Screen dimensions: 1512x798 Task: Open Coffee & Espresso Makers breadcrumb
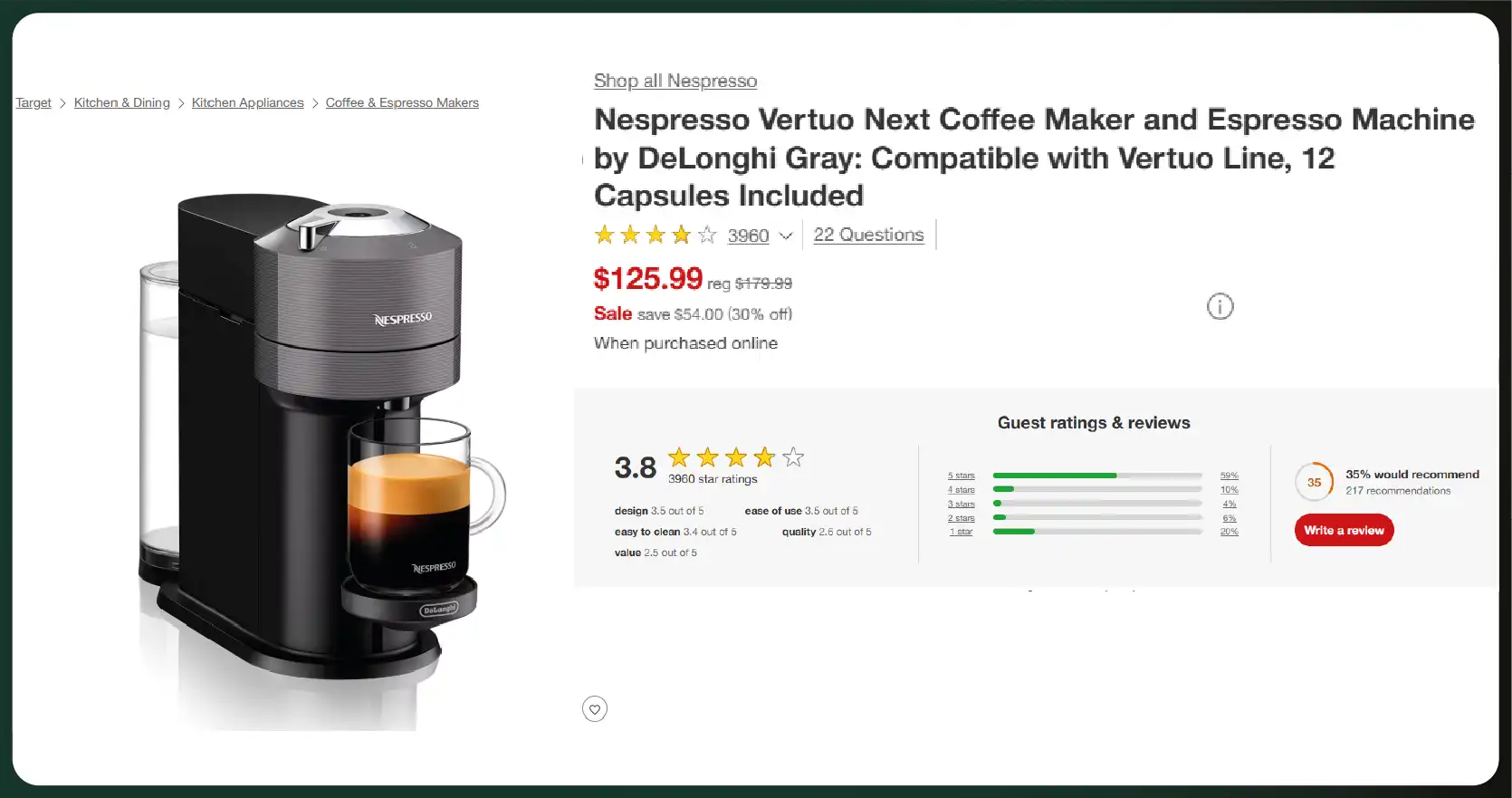click(402, 102)
